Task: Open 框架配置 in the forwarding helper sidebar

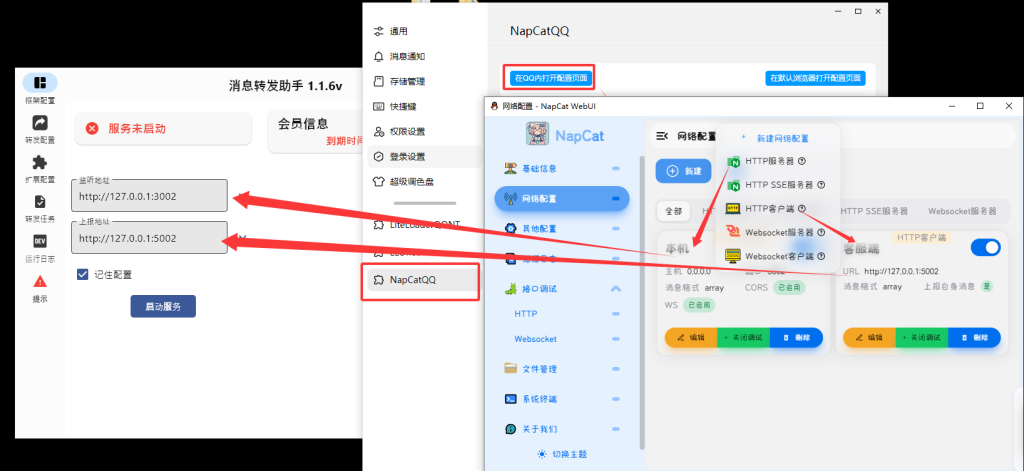Action: tap(40, 89)
